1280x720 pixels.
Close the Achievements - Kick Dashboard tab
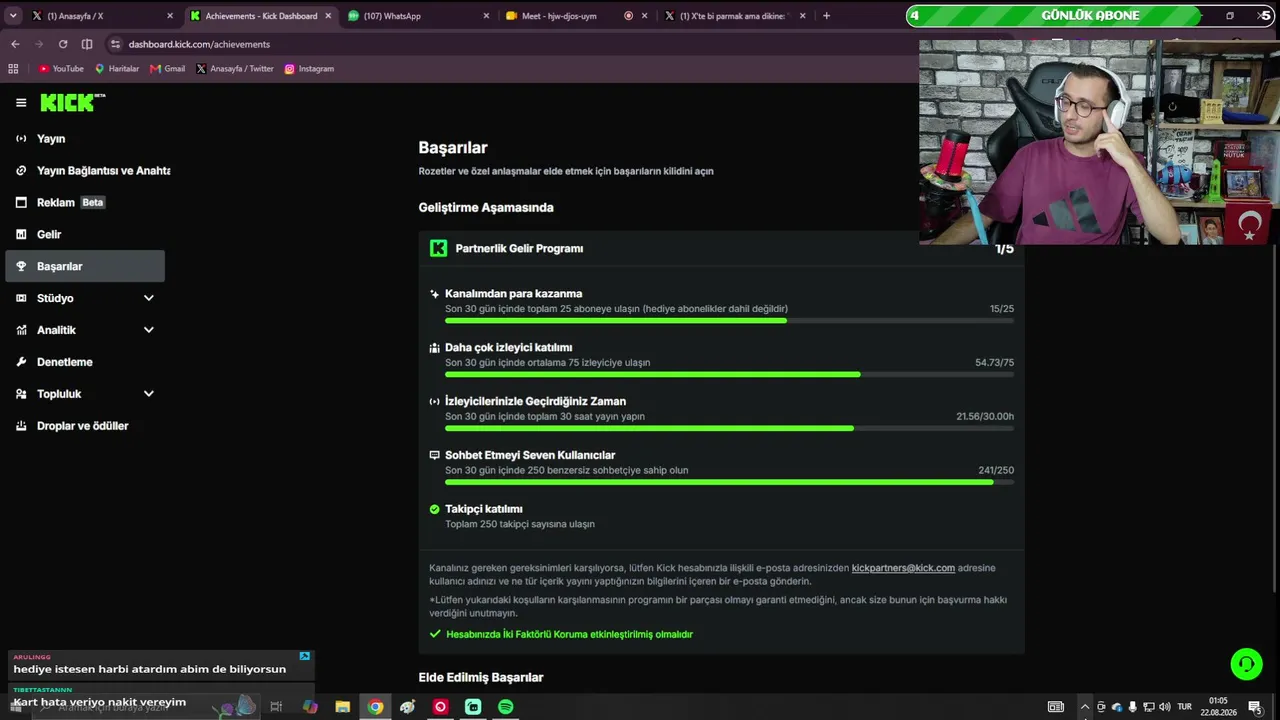point(328,16)
